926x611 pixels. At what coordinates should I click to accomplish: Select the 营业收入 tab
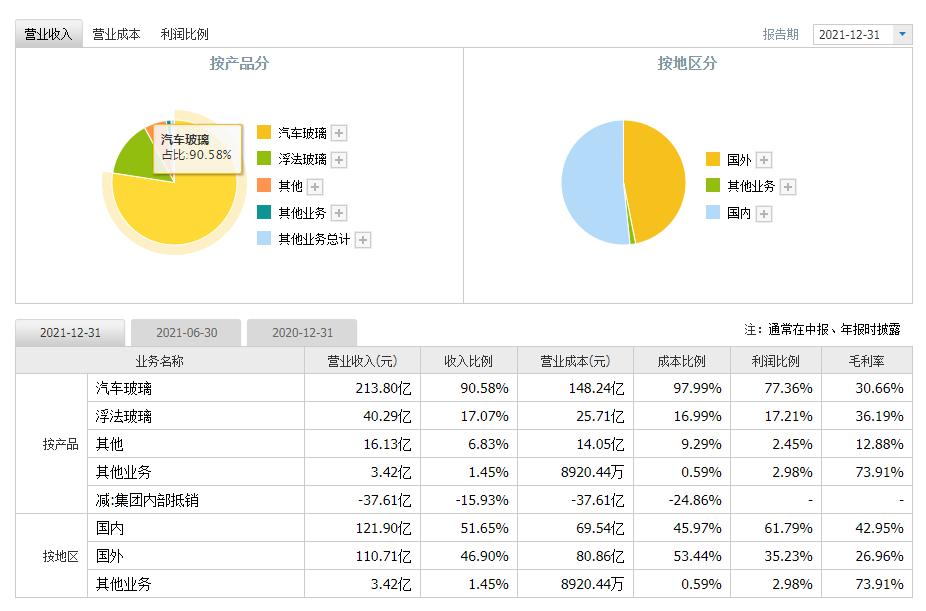click(x=48, y=34)
